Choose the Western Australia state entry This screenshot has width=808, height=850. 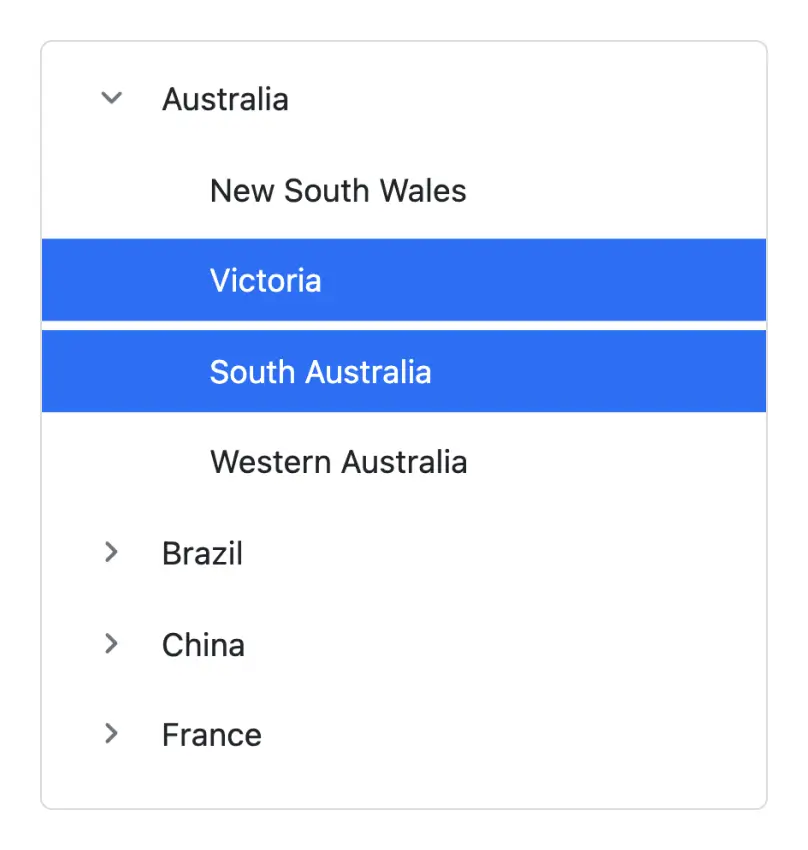[338, 462]
